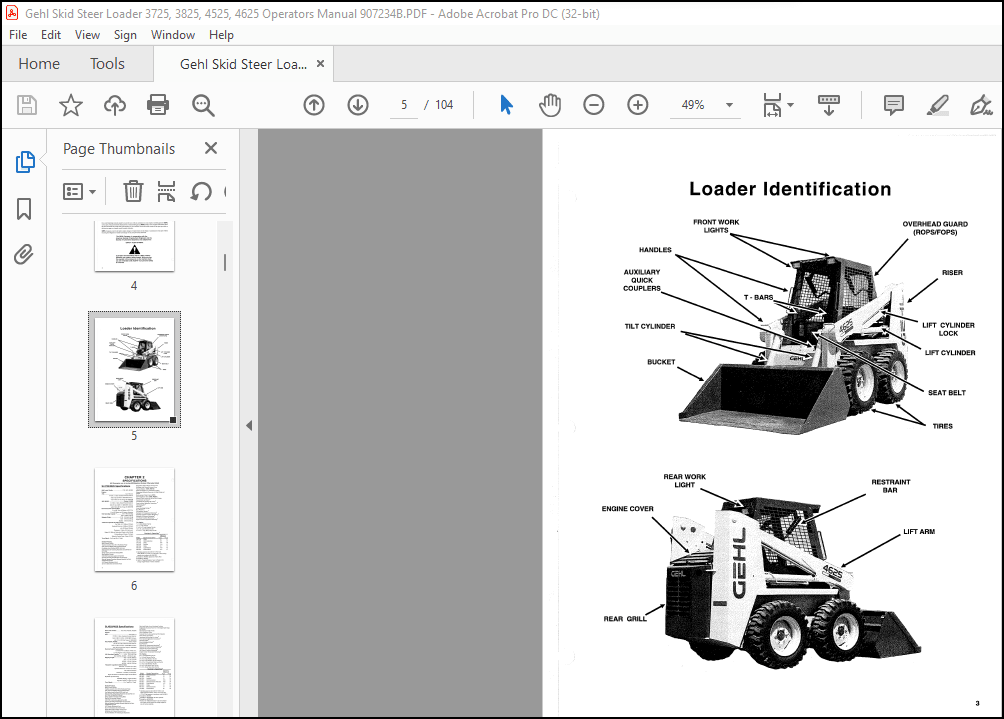Image resolution: width=1004 pixels, height=719 pixels.
Task: Open the Sign menu
Action: 125,34
